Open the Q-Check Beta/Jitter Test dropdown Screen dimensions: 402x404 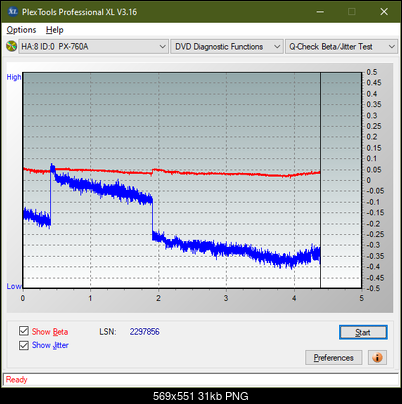341,47
